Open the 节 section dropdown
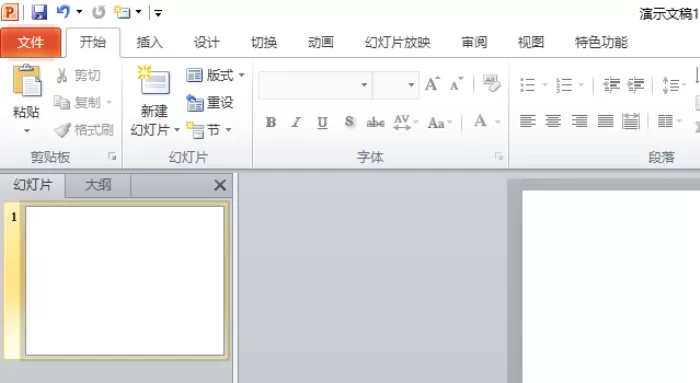This screenshot has width=700, height=383. (x=209, y=130)
